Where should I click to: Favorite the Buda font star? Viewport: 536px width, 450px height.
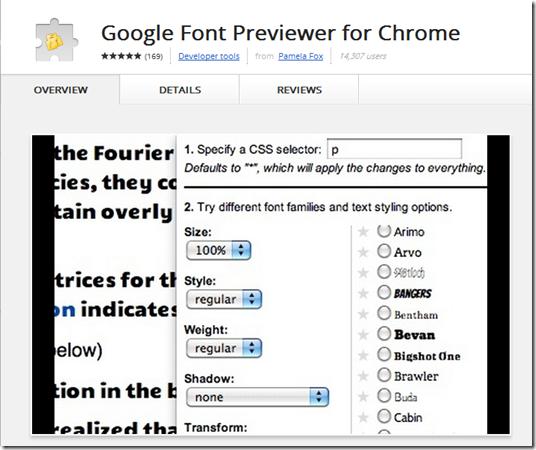pyautogui.click(x=363, y=397)
